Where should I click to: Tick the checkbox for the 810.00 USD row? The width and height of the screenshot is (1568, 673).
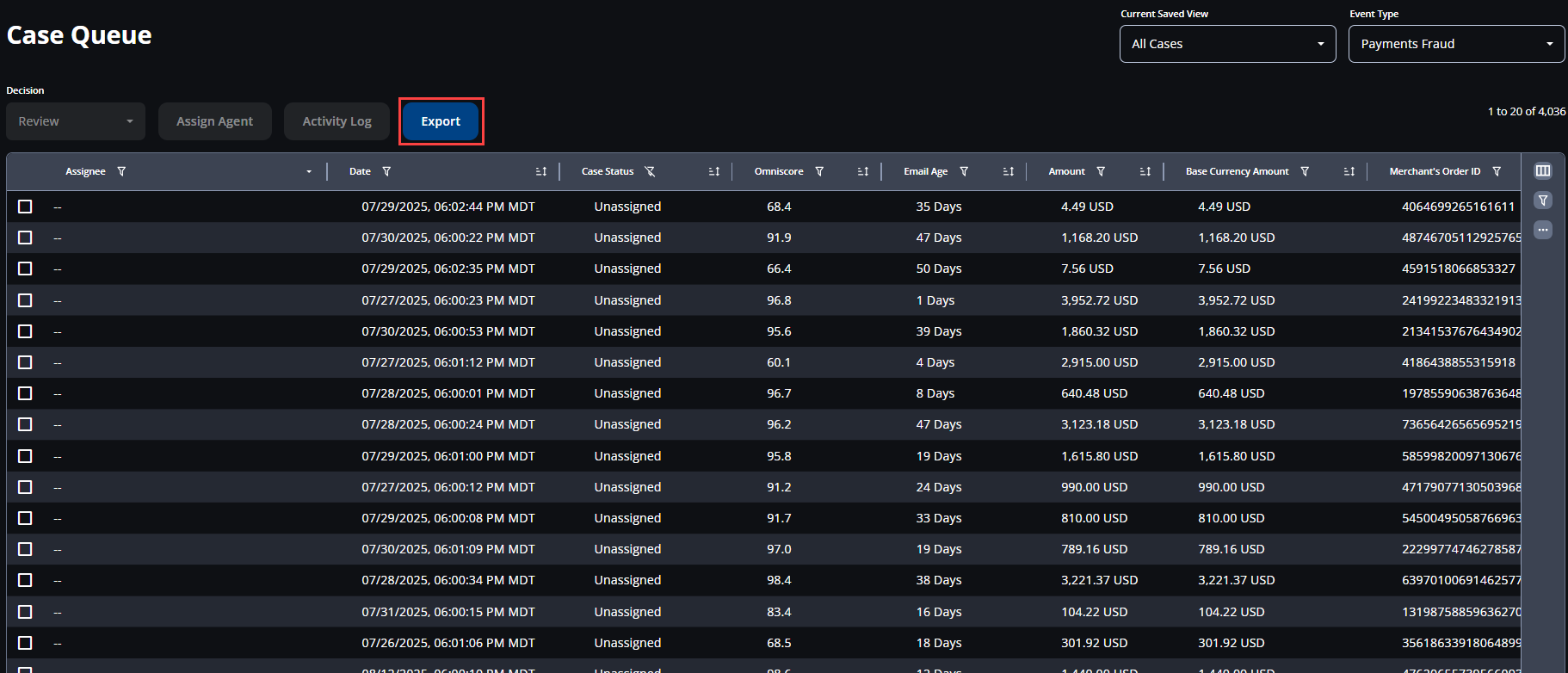coord(25,518)
